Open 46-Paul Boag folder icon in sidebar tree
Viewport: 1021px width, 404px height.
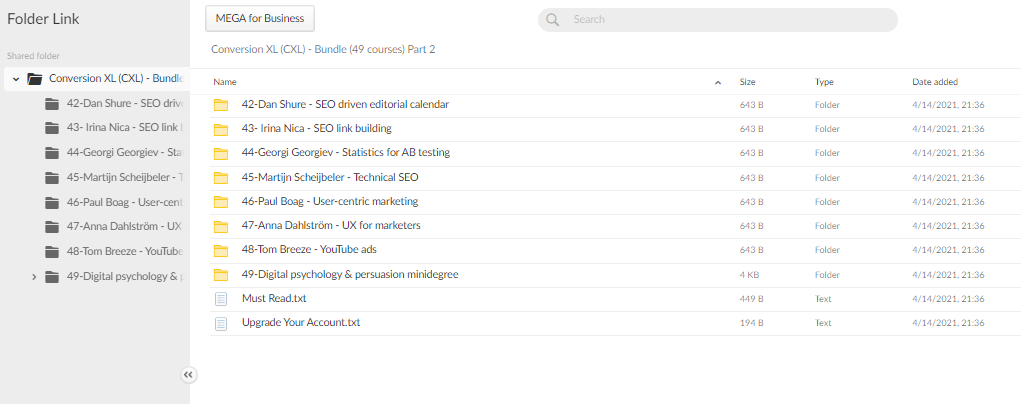coord(52,203)
